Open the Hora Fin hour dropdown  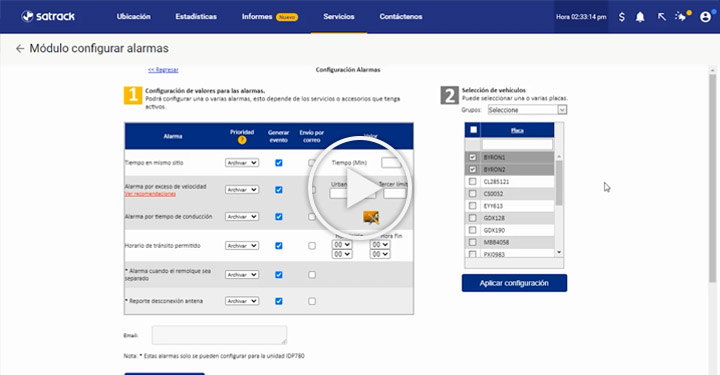[x=380, y=245]
